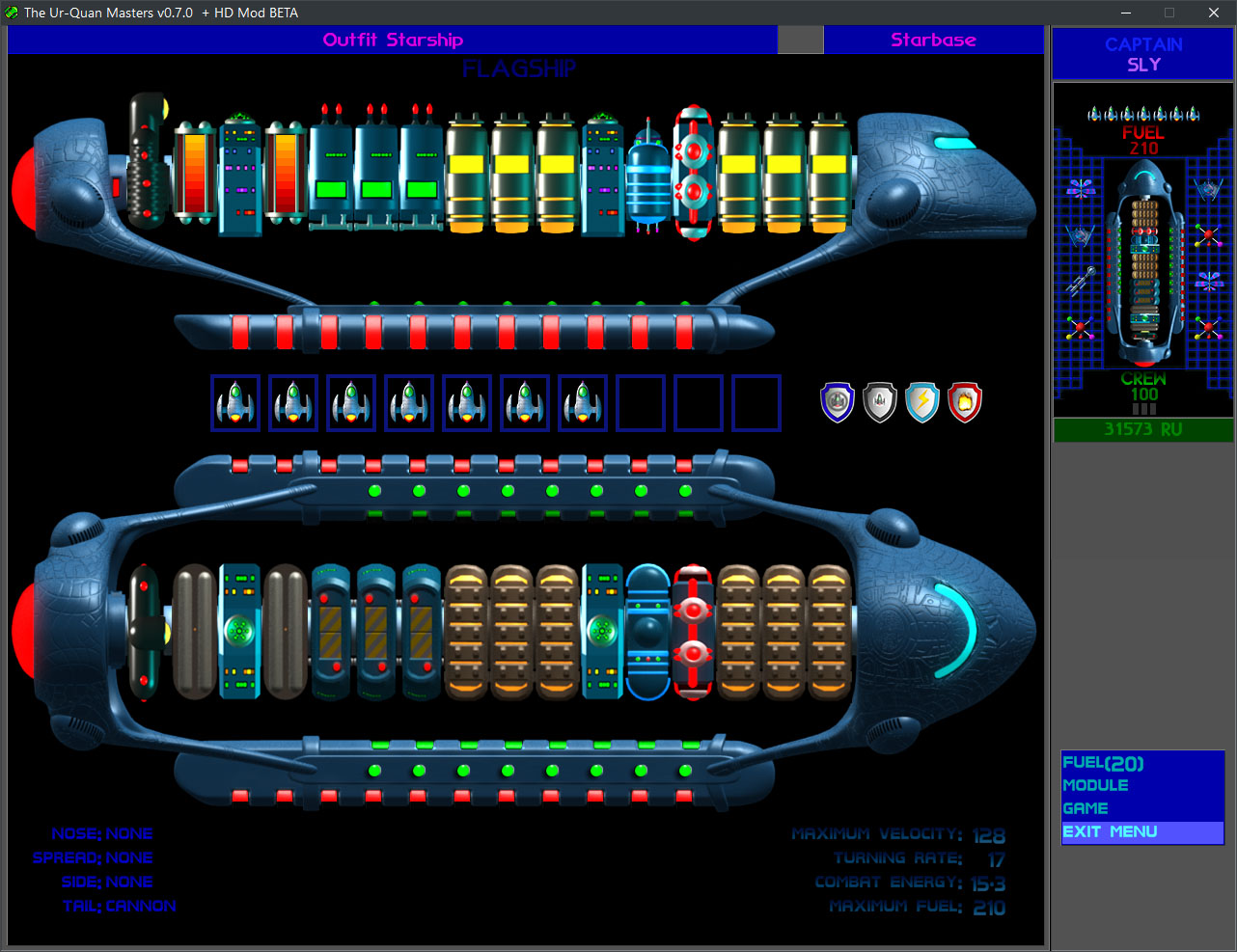Image resolution: width=1237 pixels, height=952 pixels.
Task: Pick bottom-left red orb escort ship
Action: pos(1080,328)
